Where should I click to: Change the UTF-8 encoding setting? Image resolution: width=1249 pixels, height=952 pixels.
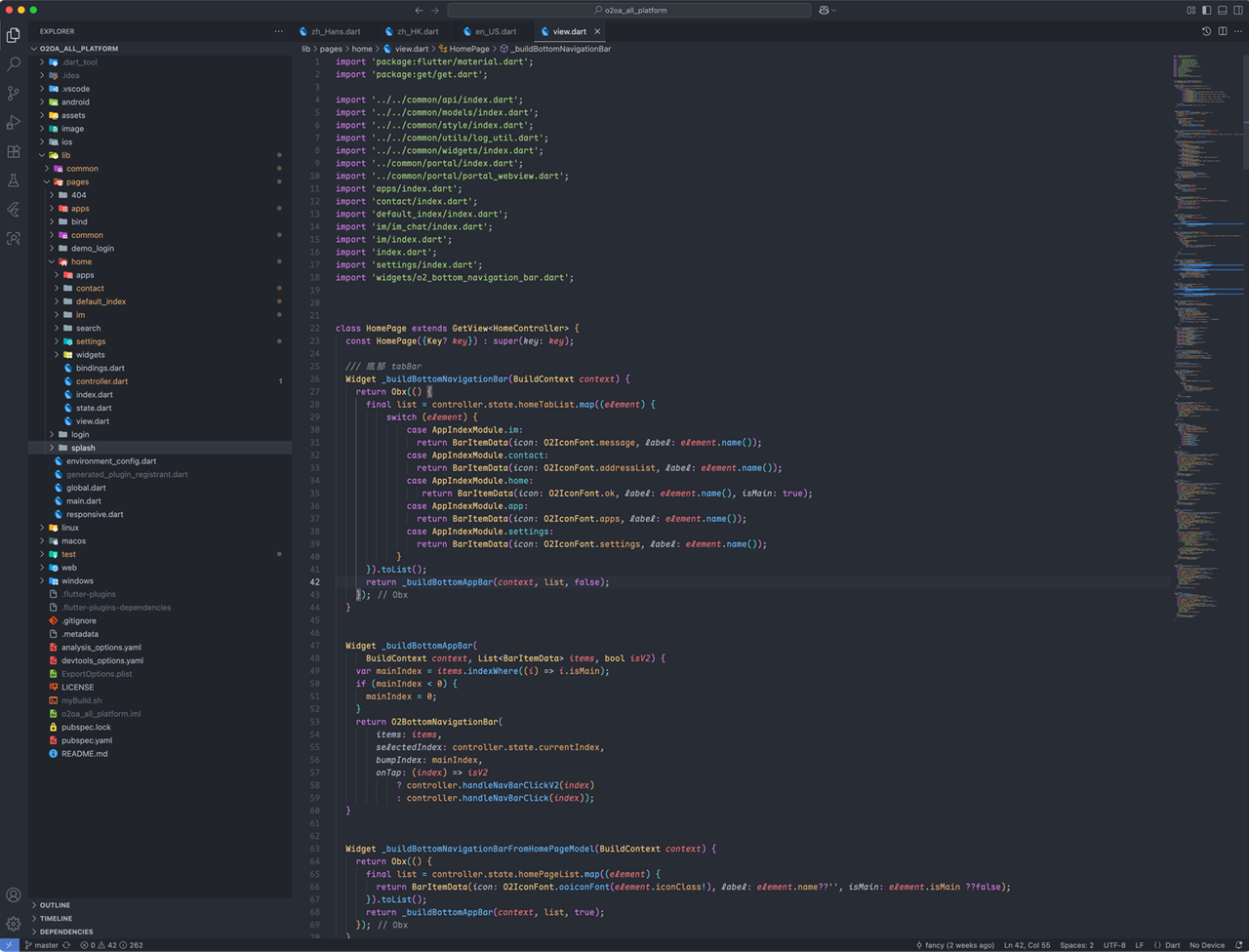(1114, 945)
